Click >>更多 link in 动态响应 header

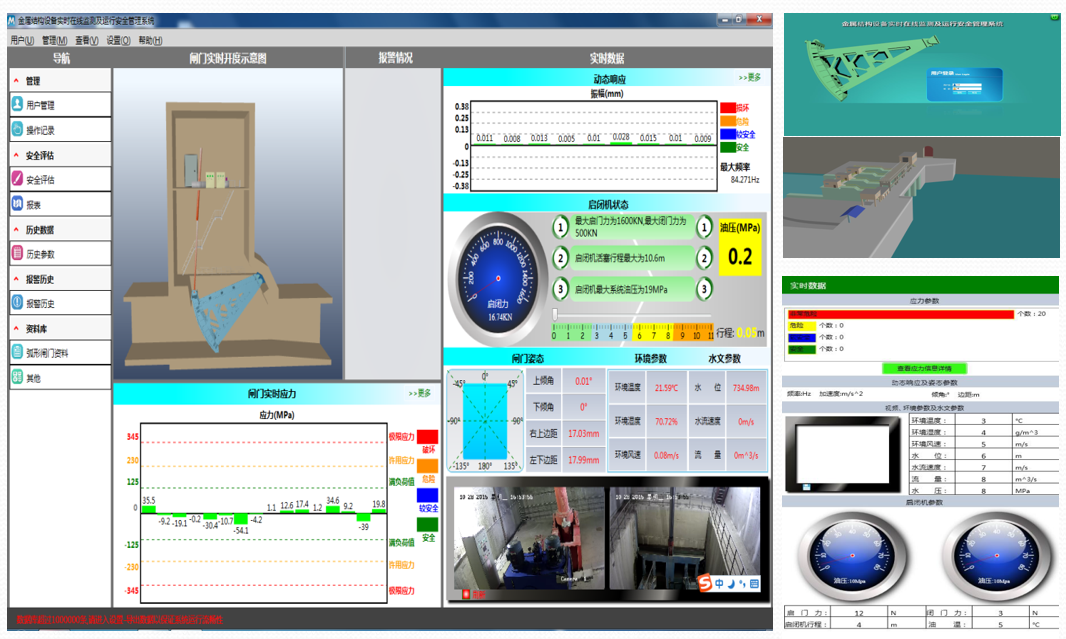coord(750,77)
